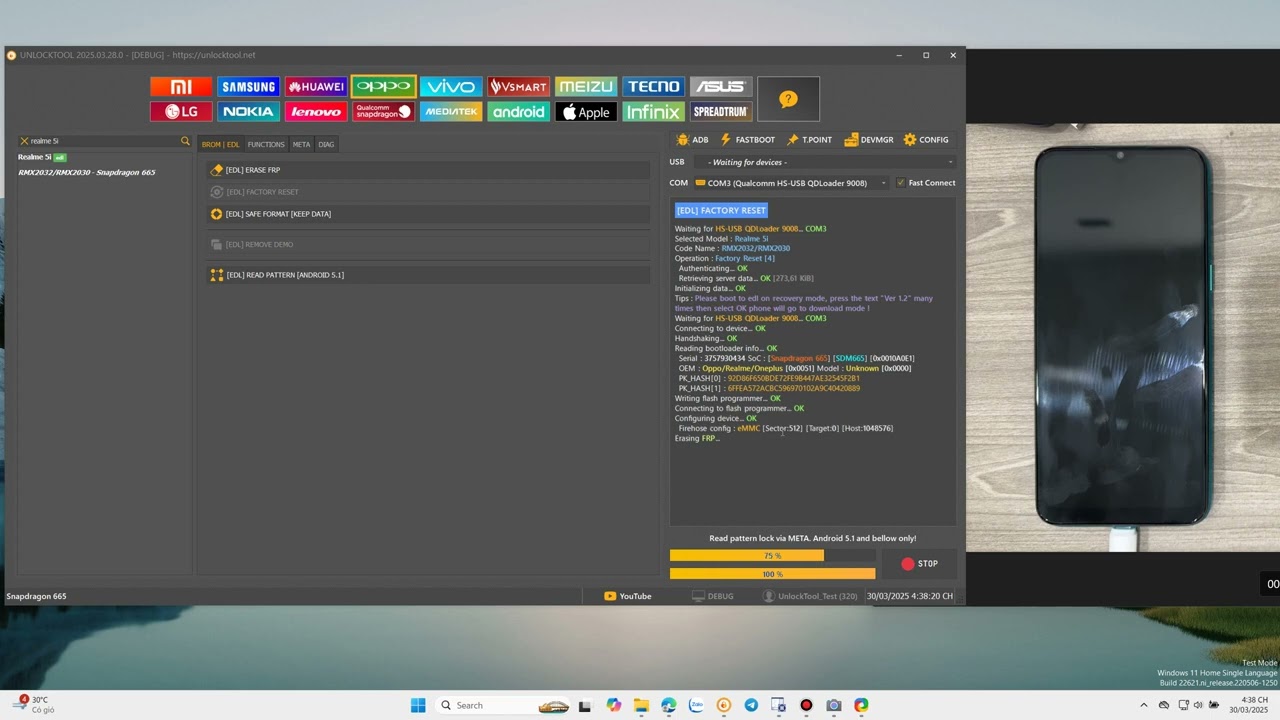Select the Xiaomi MI brand logo
Screen dimensions: 1280x720
[x=181, y=87]
